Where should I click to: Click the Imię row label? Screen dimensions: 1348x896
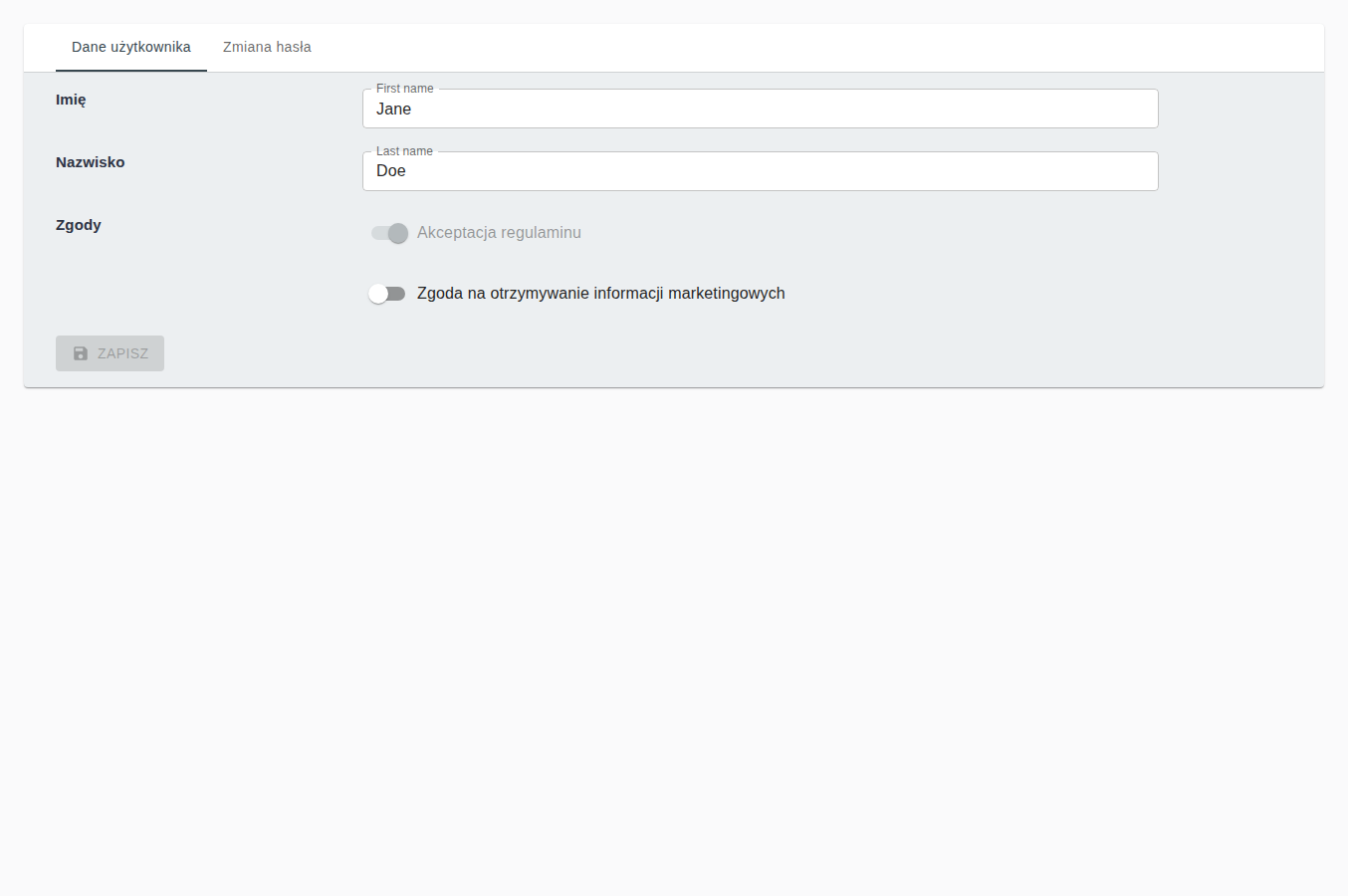pos(71,100)
